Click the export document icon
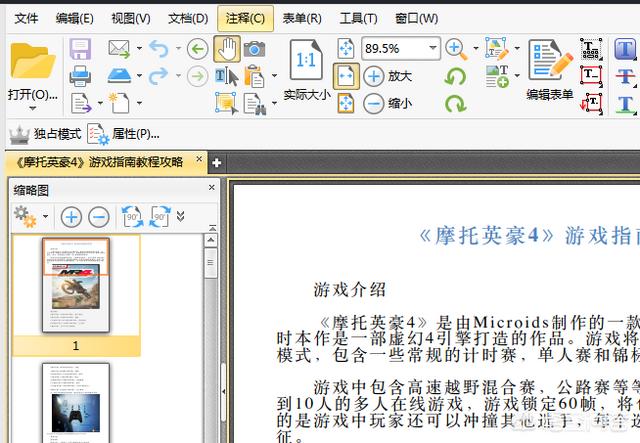Image resolution: width=640 pixels, height=443 pixels. coord(81,103)
